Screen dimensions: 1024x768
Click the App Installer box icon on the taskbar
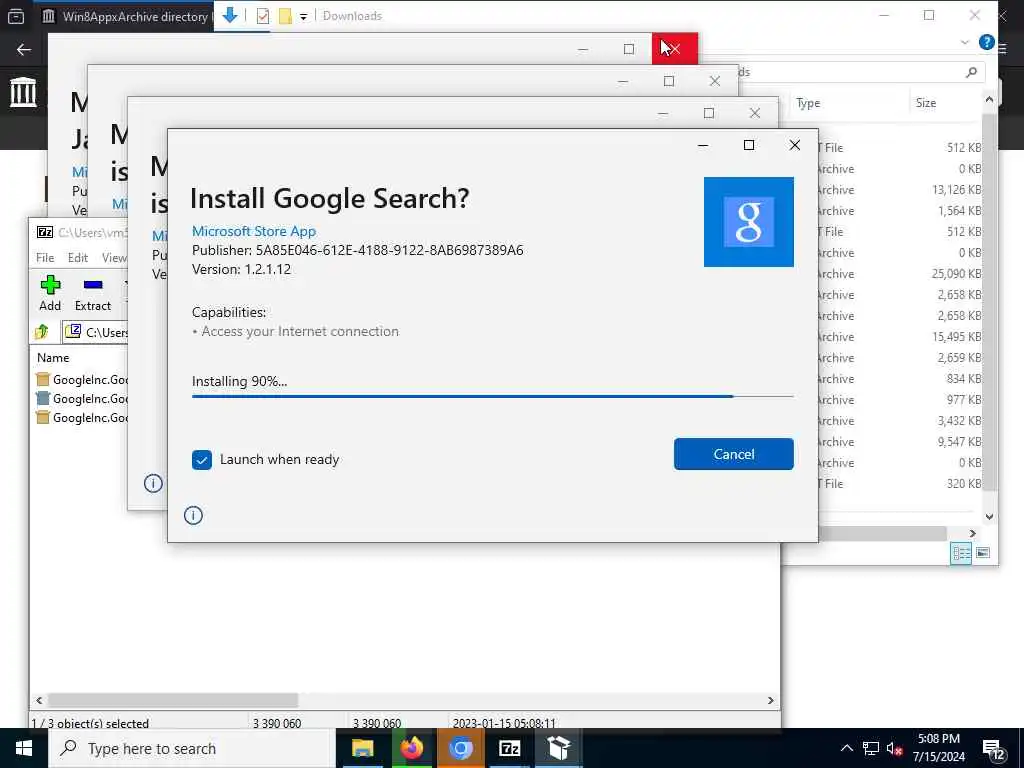558,748
